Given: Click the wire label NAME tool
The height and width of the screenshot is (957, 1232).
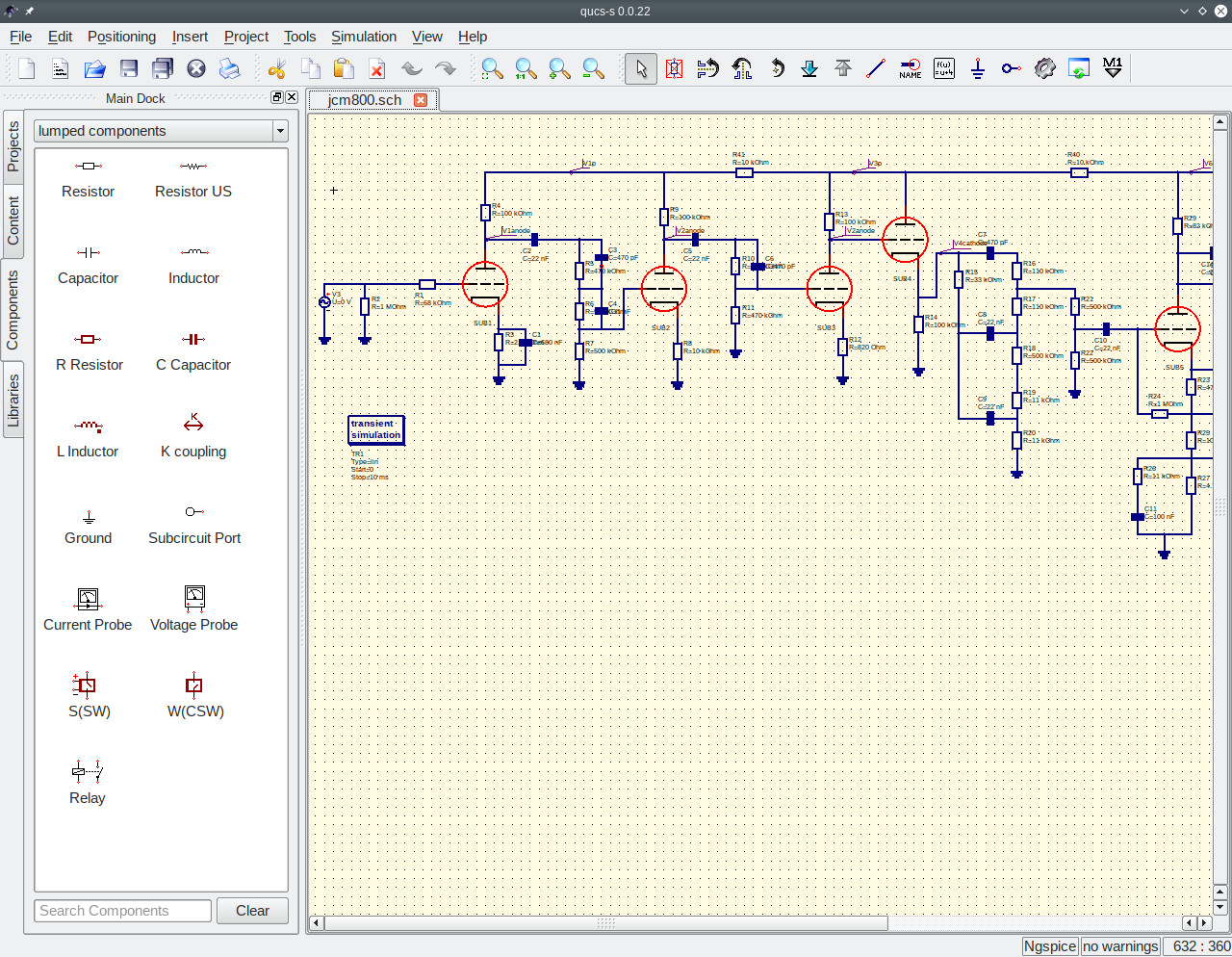Looking at the screenshot, I should click(x=910, y=68).
